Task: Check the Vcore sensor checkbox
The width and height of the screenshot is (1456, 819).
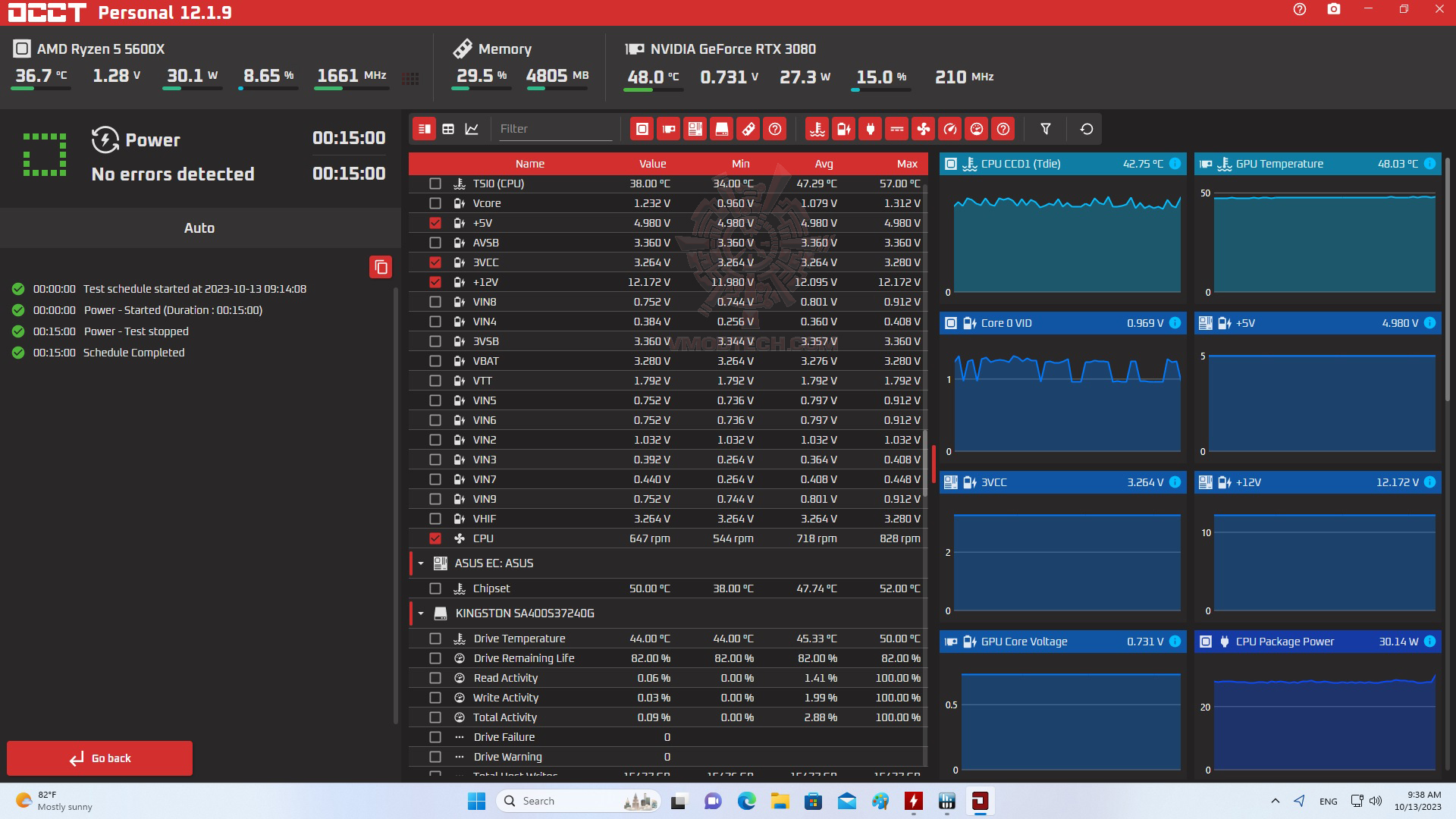Action: [x=435, y=203]
